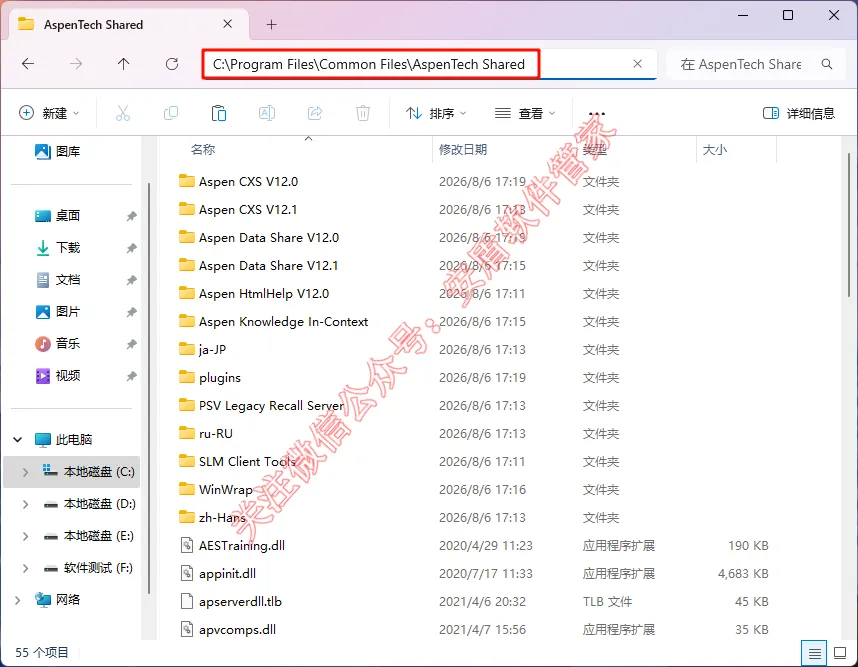Viewport: 858px width, 667px height.
Task: Open 下载 in the sidebar
Action: coord(58,247)
